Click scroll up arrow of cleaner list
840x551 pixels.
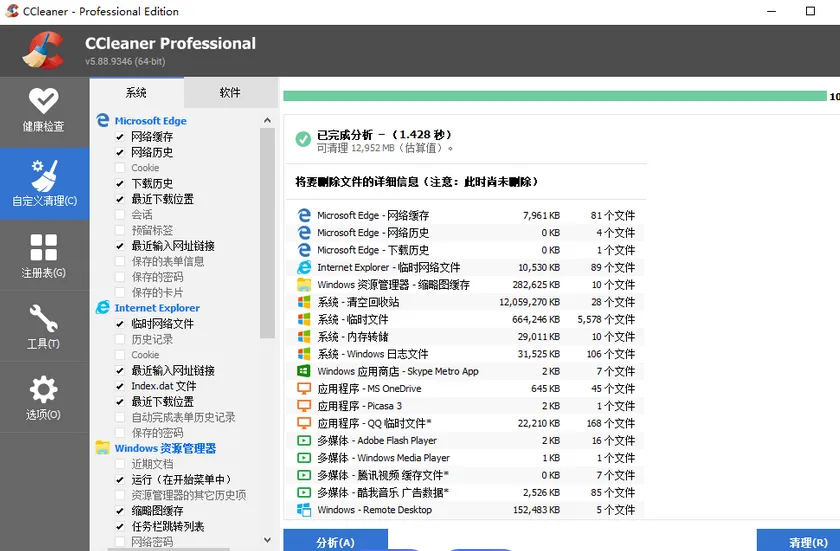click(267, 120)
